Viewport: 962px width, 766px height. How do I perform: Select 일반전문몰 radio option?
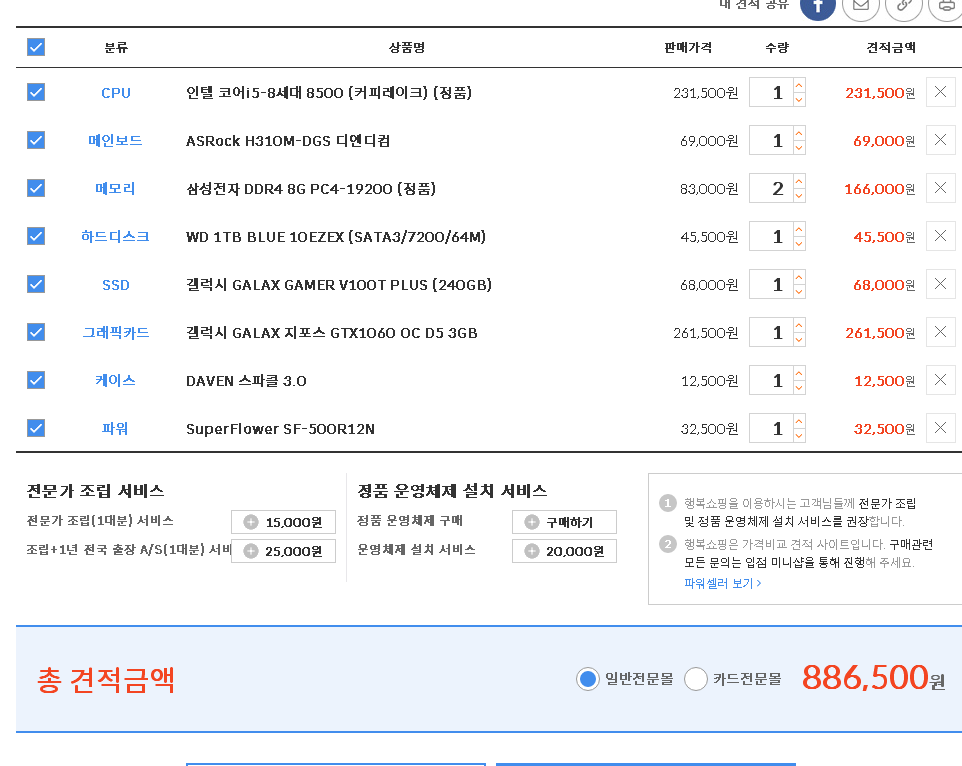coord(588,679)
